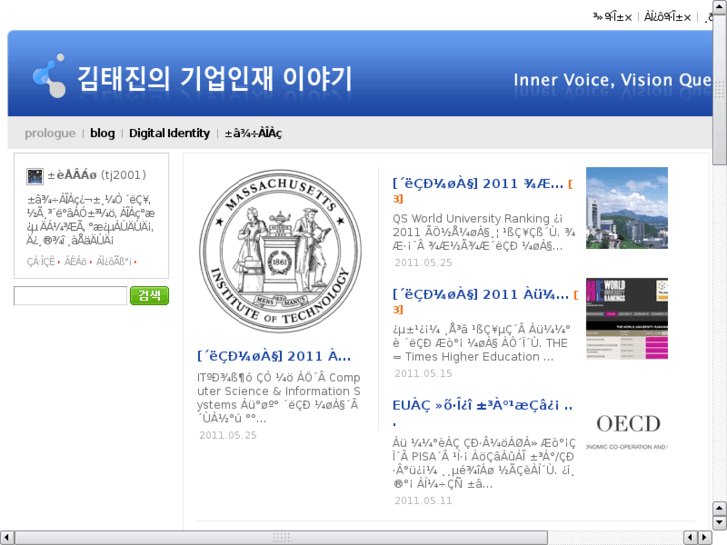Click the horizontal scrollbar thumb
727x545 pixels.
(x=282, y=537)
